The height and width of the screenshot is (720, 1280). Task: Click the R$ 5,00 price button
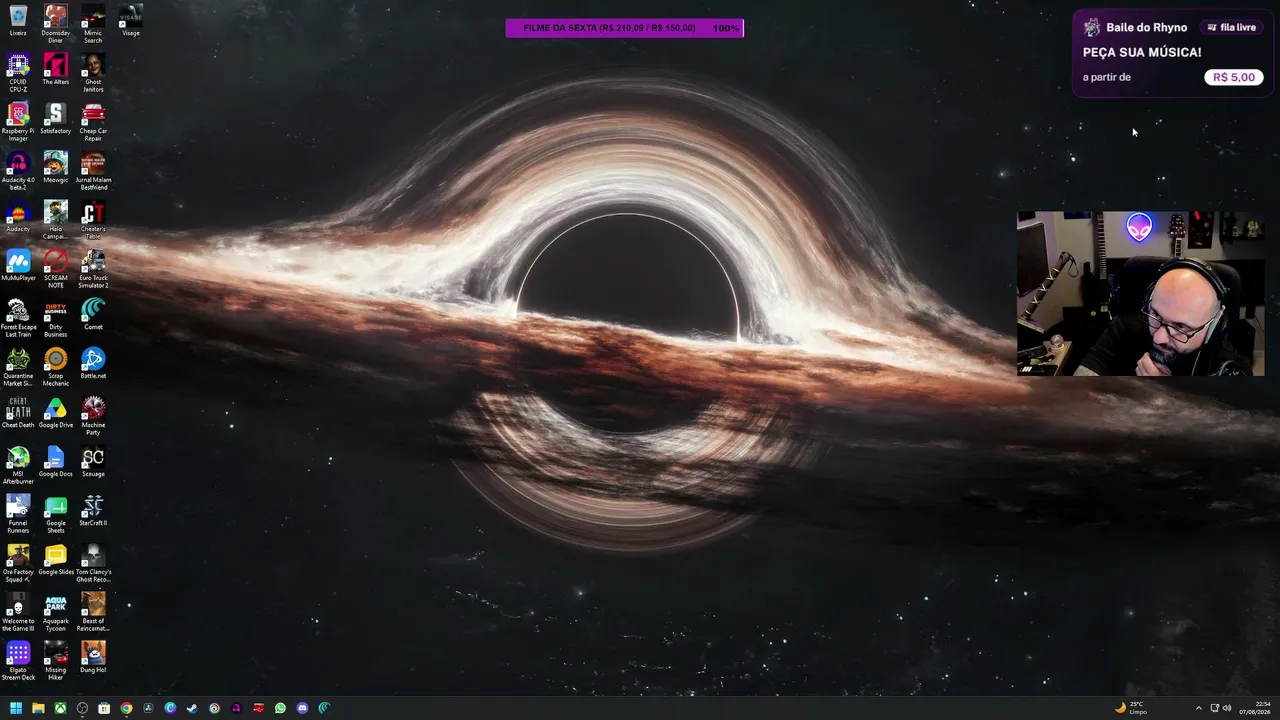pyautogui.click(x=1233, y=77)
